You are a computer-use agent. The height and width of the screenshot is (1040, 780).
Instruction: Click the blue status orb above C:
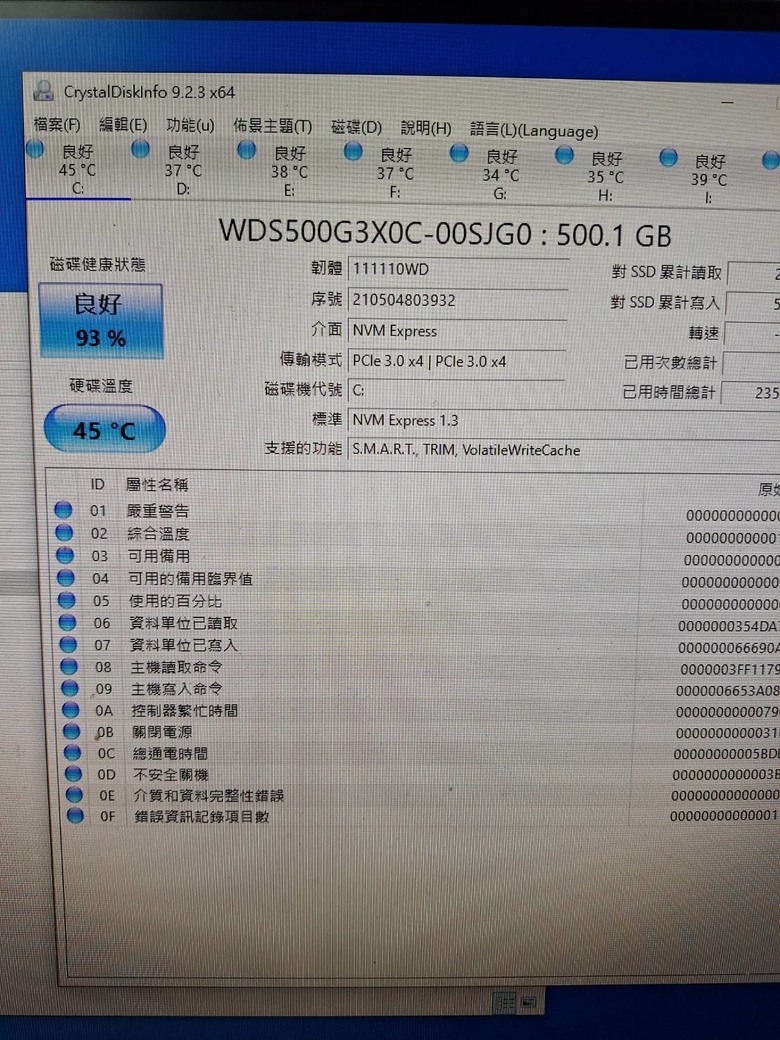[34, 149]
